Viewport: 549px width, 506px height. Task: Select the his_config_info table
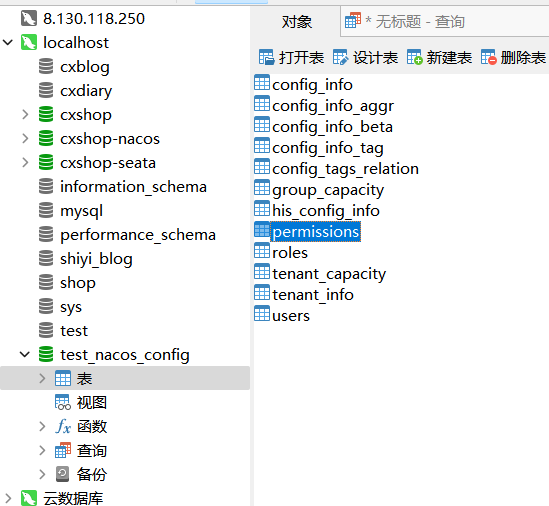(326, 211)
